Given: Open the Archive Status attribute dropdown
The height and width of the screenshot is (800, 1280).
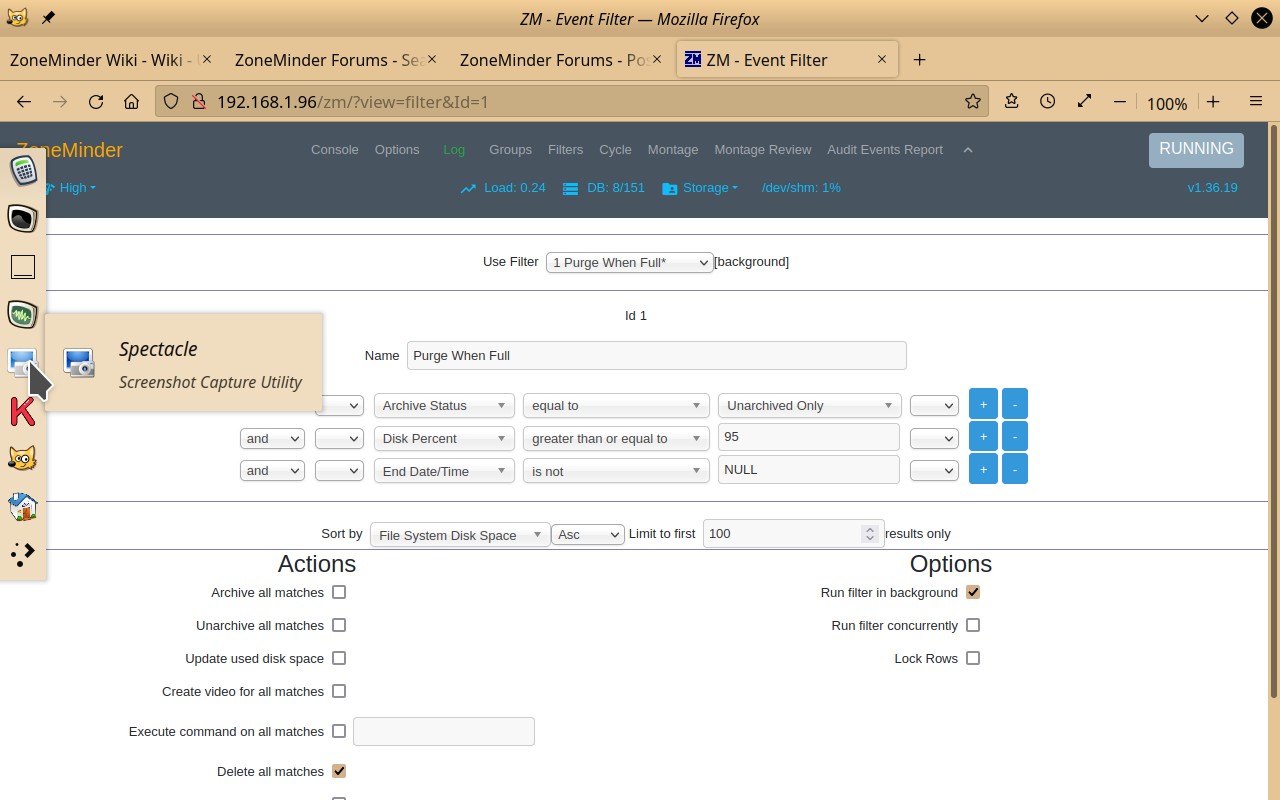Looking at the screenshot, I should point(444,405).
